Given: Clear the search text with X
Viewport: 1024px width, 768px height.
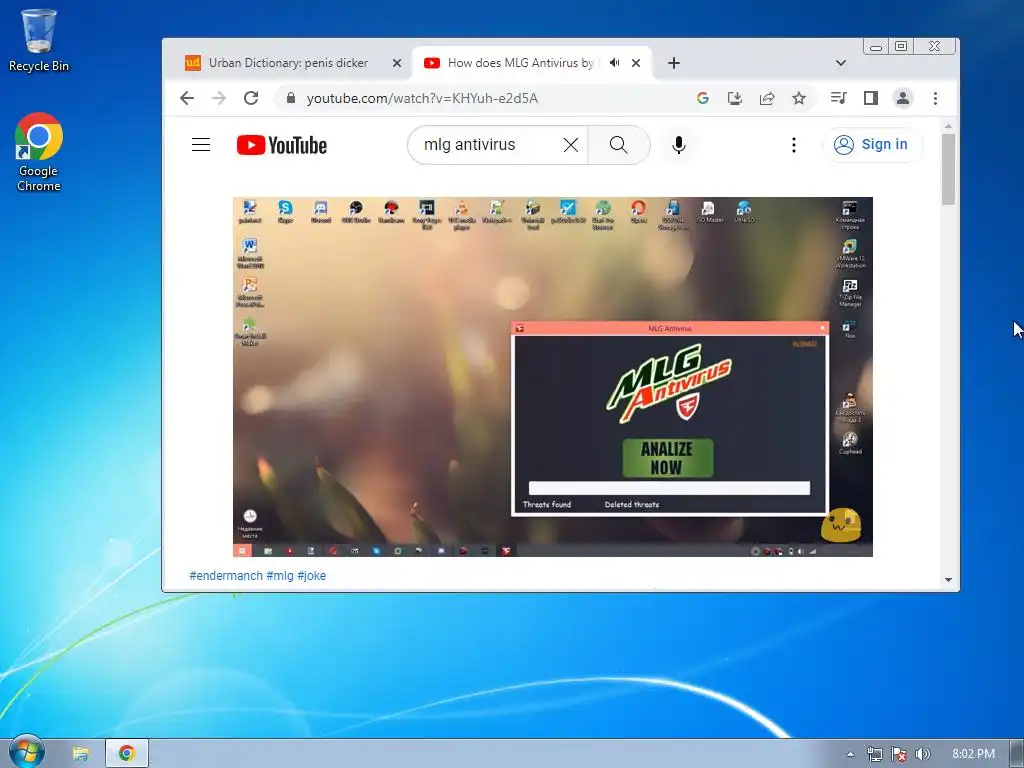Looking at the screenshot, I should pyautogui.click(x=570, y=145).
